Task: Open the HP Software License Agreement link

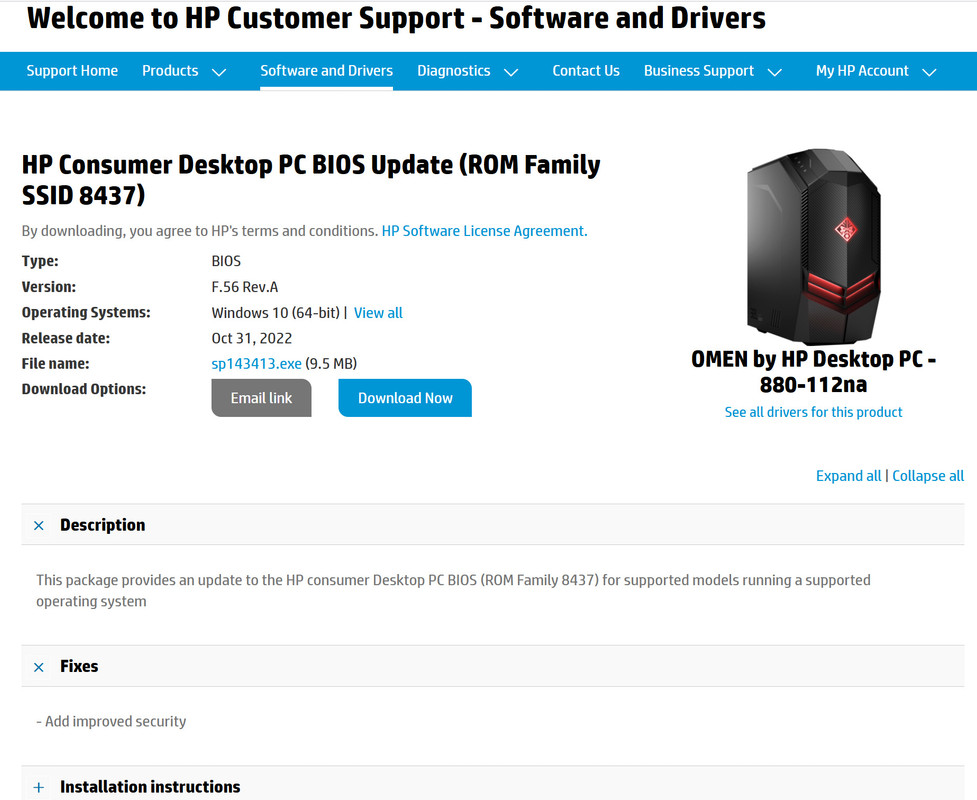Action: [x=484, y=231]
